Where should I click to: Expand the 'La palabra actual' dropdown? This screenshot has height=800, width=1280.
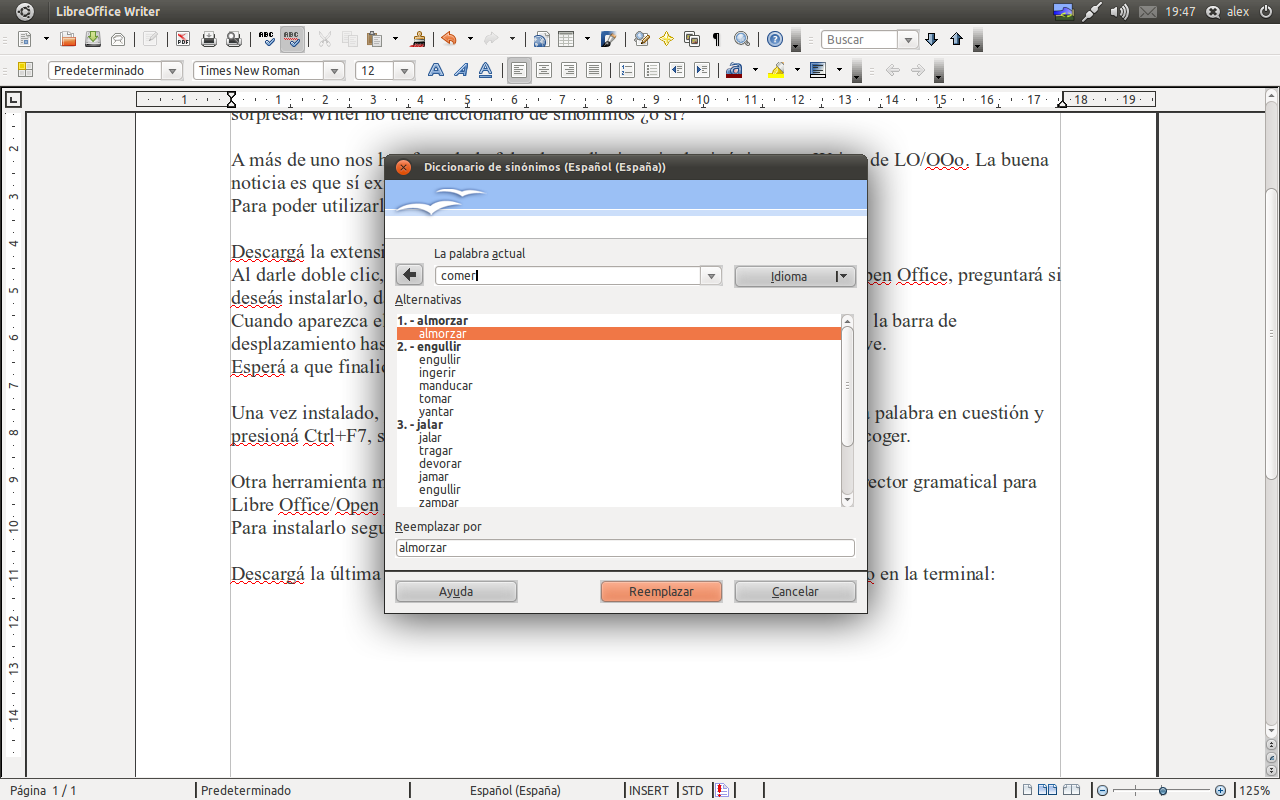tap(711, 275)
